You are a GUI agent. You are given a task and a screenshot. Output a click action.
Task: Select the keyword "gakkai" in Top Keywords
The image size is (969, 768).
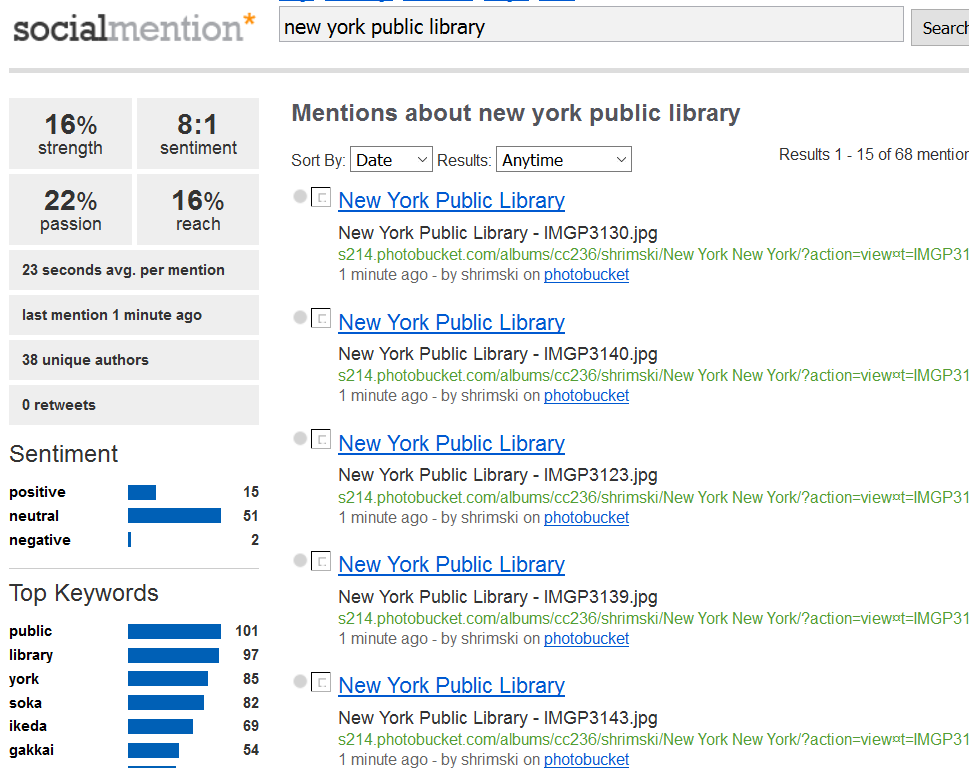tap(32, 750)
